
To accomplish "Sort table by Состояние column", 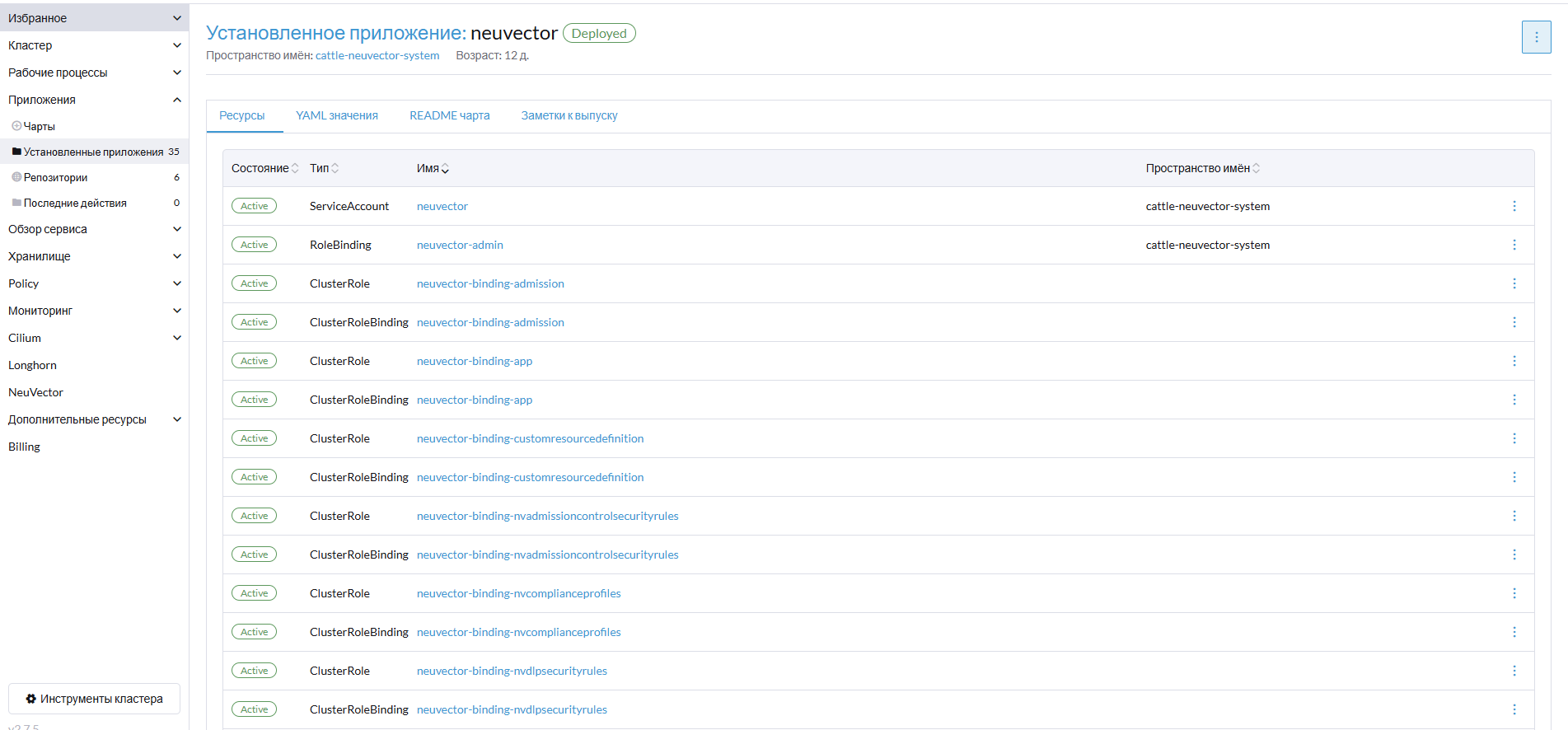I will pyautogui.click(x=295, y=168).
